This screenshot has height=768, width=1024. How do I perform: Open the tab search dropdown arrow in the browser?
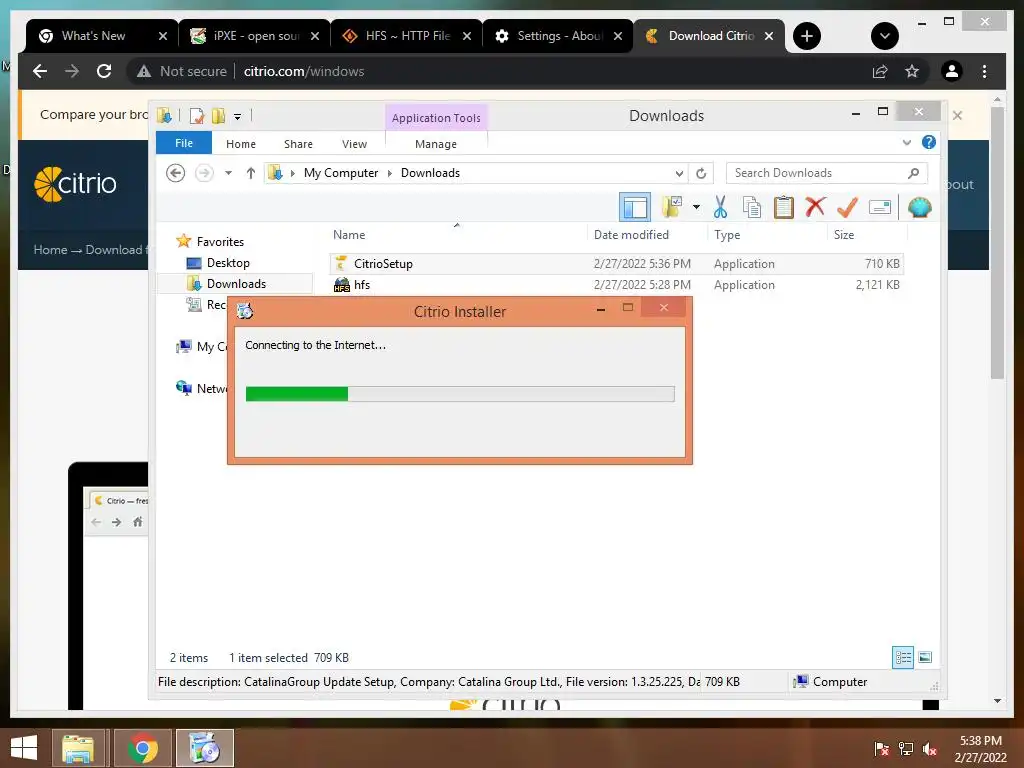coord(885,36)
